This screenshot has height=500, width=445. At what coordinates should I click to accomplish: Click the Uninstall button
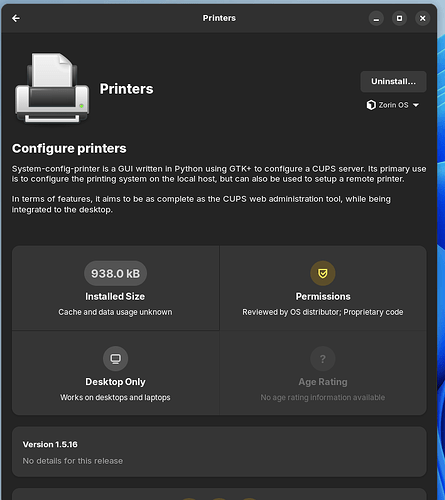pos(393,82)
